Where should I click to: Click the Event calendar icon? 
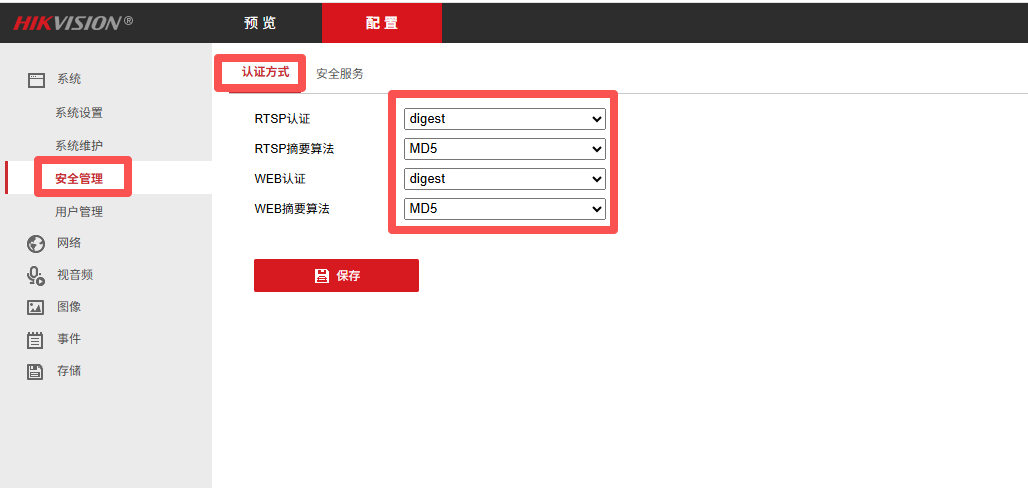(x=36, y=340)
